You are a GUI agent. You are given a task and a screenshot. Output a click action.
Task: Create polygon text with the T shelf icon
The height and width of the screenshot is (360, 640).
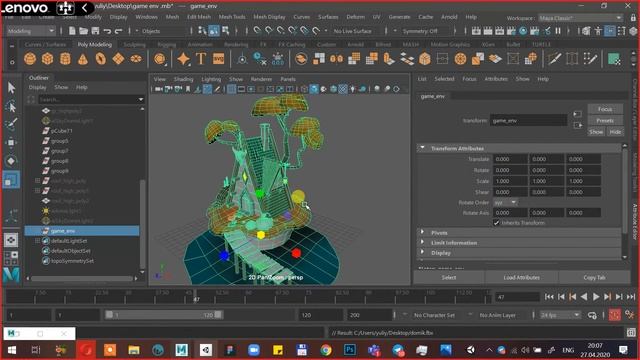click(x=201, y=59)
